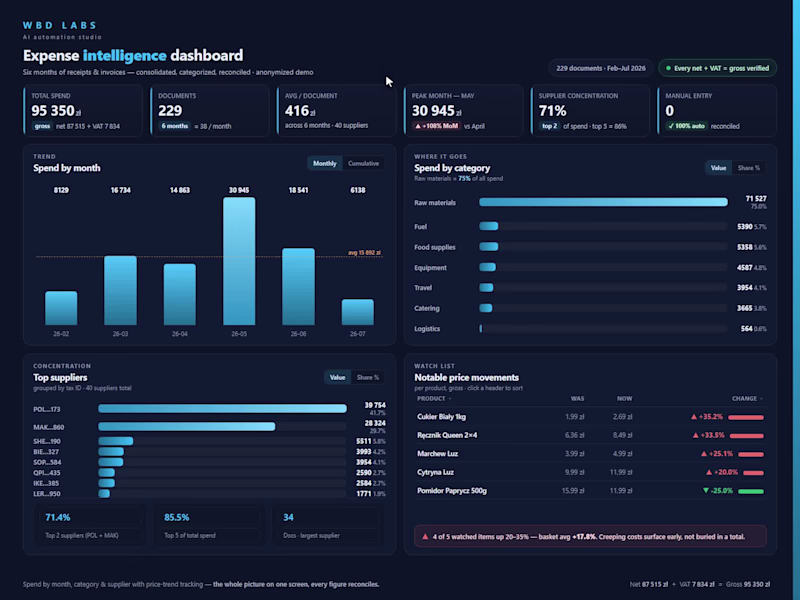Viewport: 800px width, 600px height.
Task: Click the Travel category bar
Action: (486, 288)
